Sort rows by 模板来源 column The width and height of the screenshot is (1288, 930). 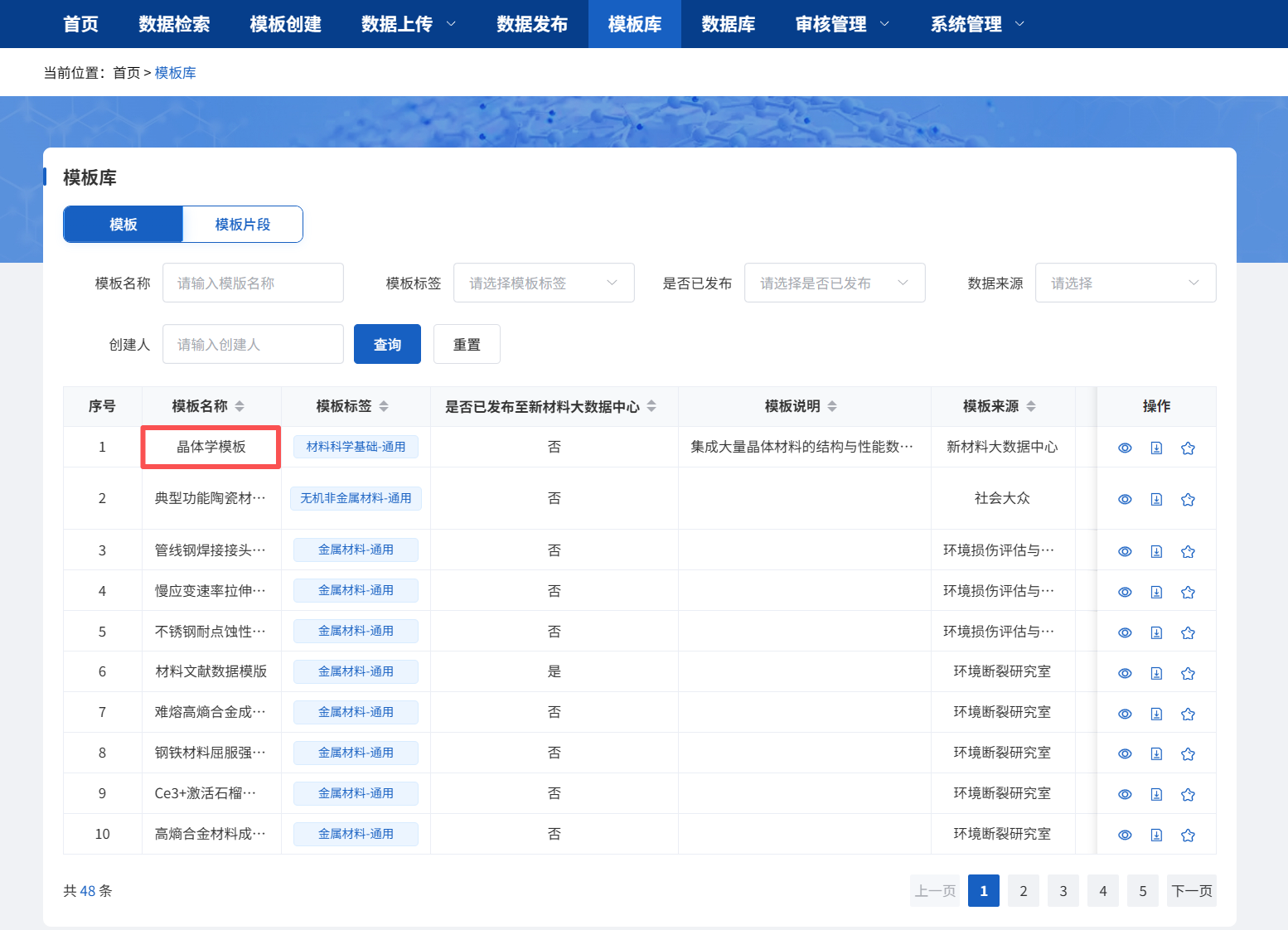1031,406
